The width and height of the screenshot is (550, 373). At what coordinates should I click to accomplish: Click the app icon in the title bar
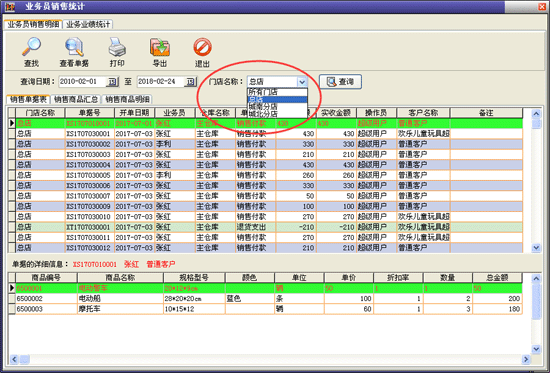pos(9,6)
